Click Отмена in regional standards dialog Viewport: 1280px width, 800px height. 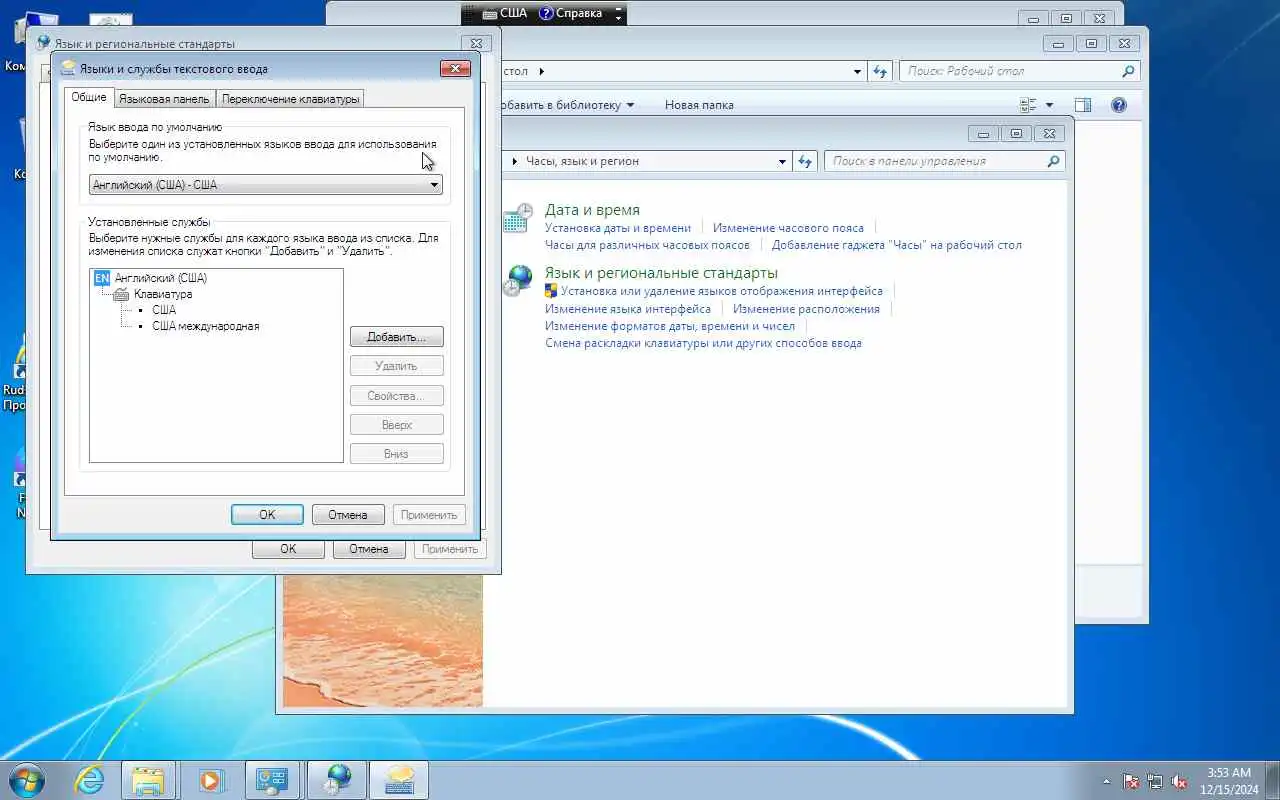pyautogui.click(x=369, y=549)
